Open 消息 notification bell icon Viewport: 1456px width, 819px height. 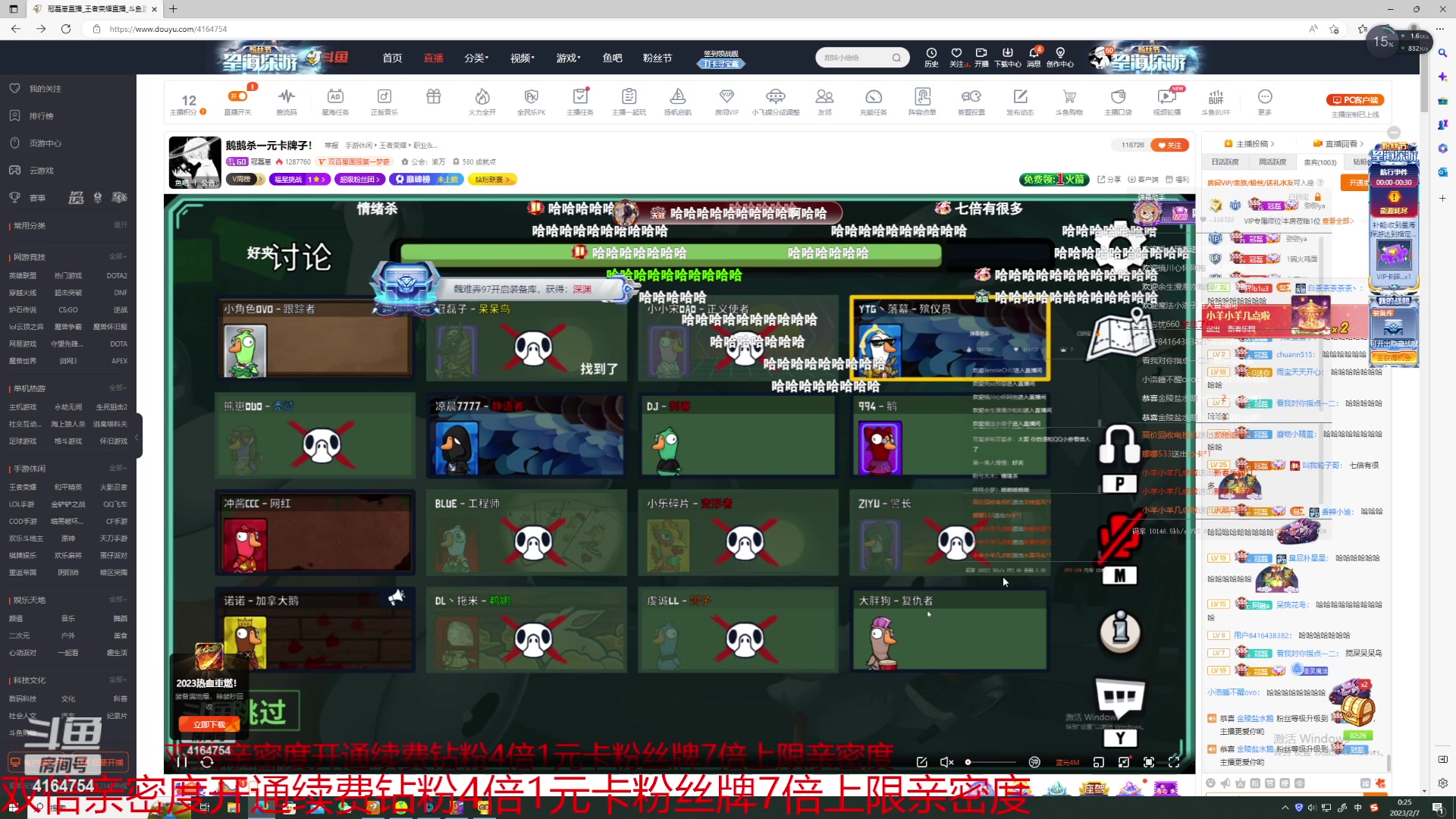coord(1034,58)
